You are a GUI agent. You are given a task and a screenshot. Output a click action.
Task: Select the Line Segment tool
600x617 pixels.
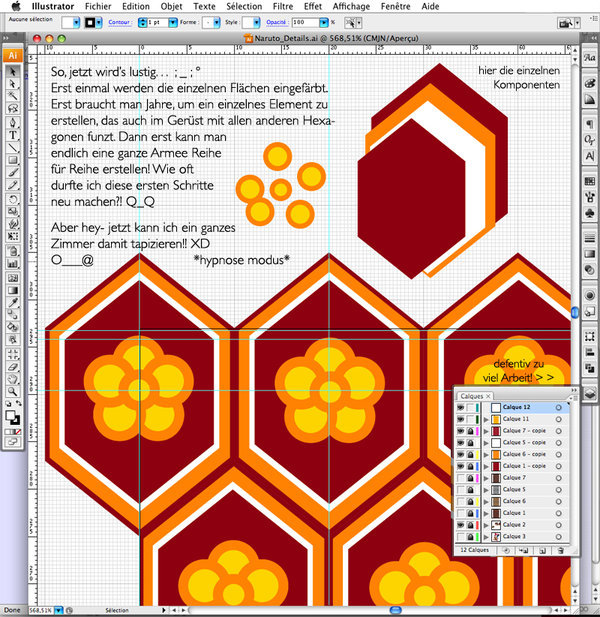[x=13, y=148]
